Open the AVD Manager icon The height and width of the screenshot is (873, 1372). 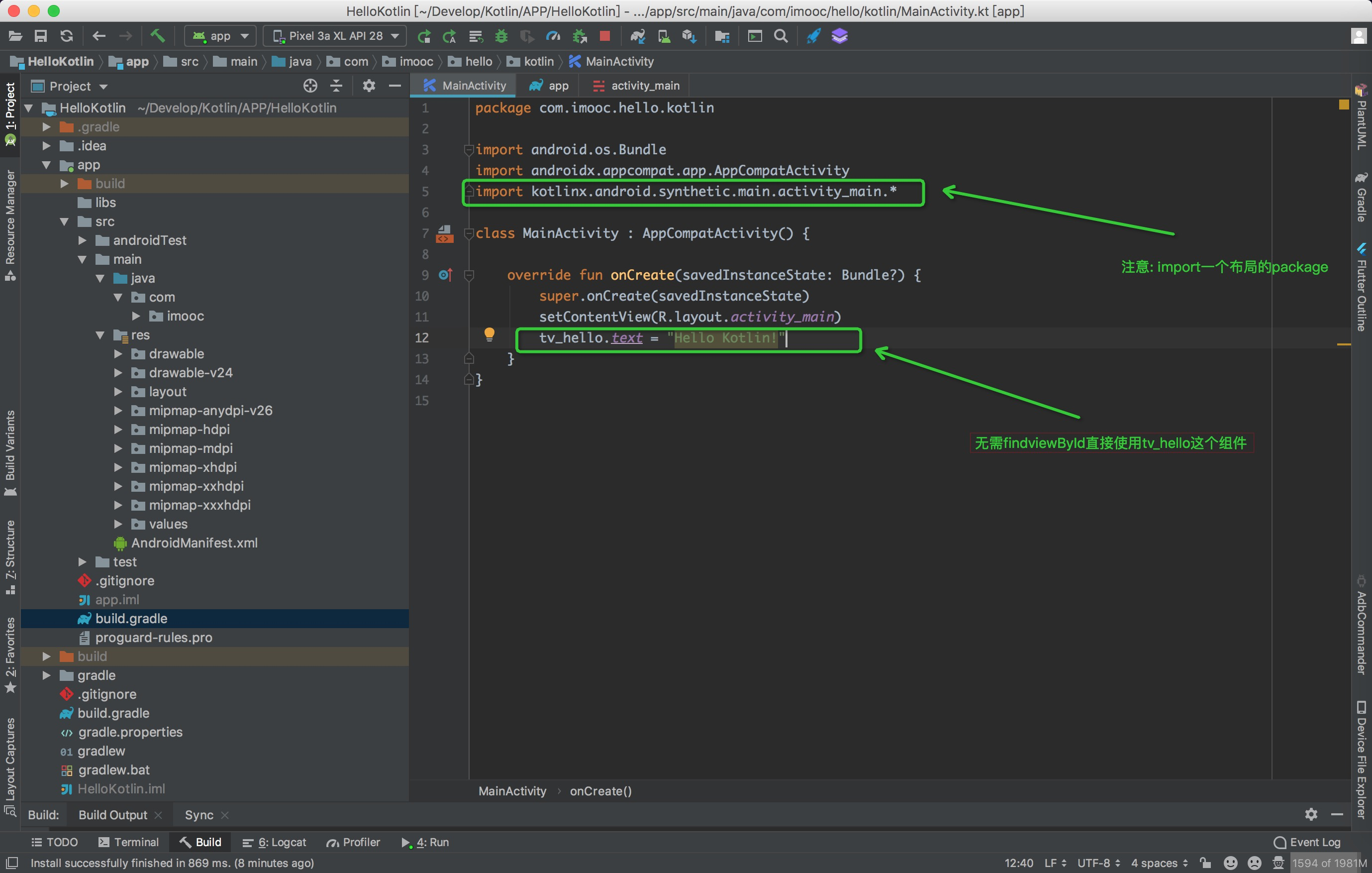click(664, 36)
